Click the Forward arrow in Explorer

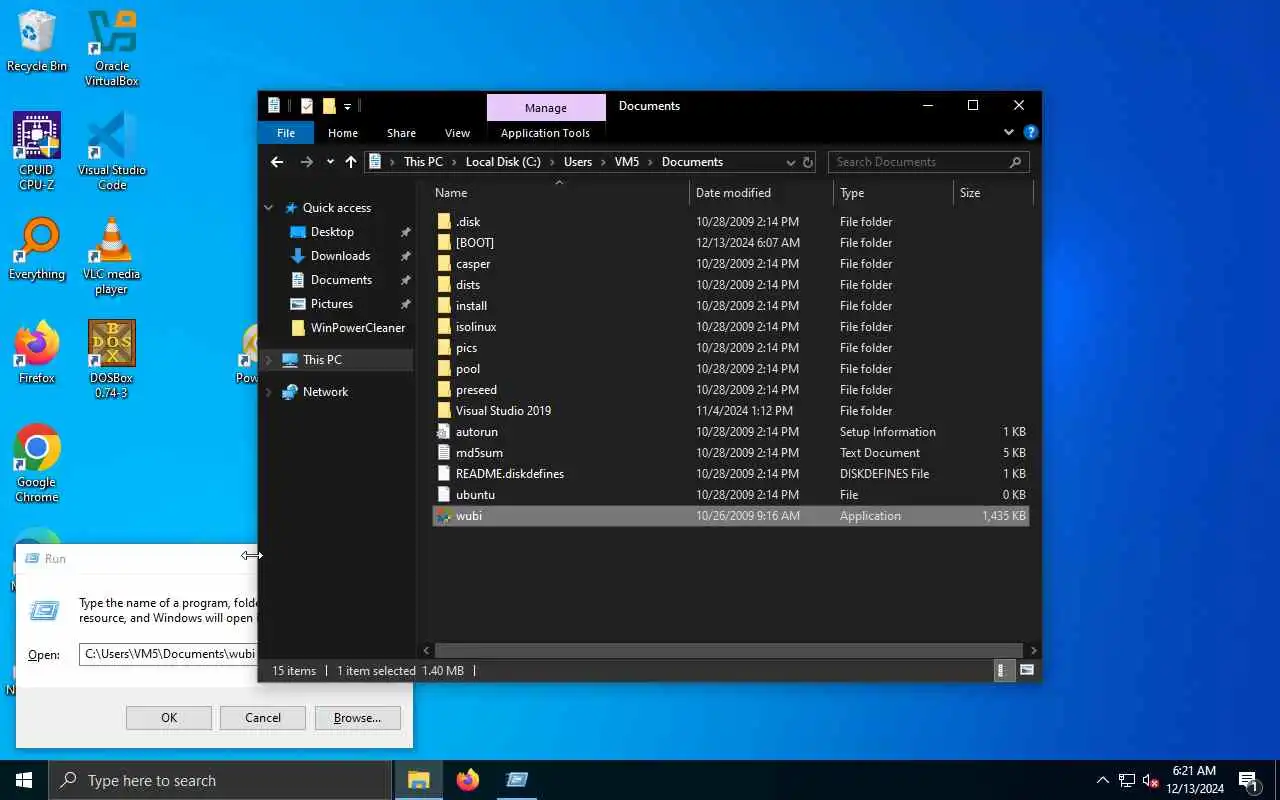pyautogui.click(x=306, y=162)
